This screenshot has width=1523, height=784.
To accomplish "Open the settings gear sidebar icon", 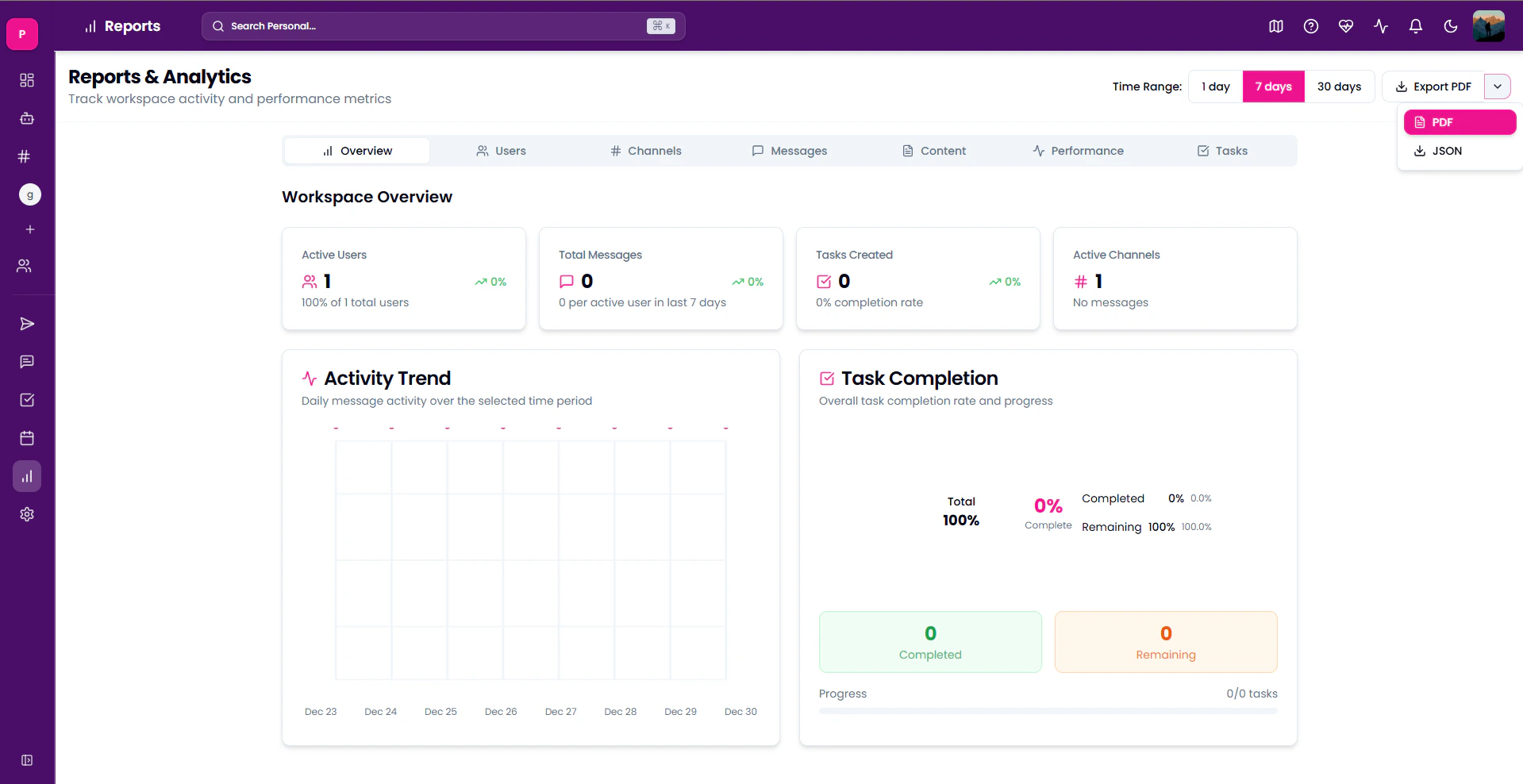I will tap(27, 514).
